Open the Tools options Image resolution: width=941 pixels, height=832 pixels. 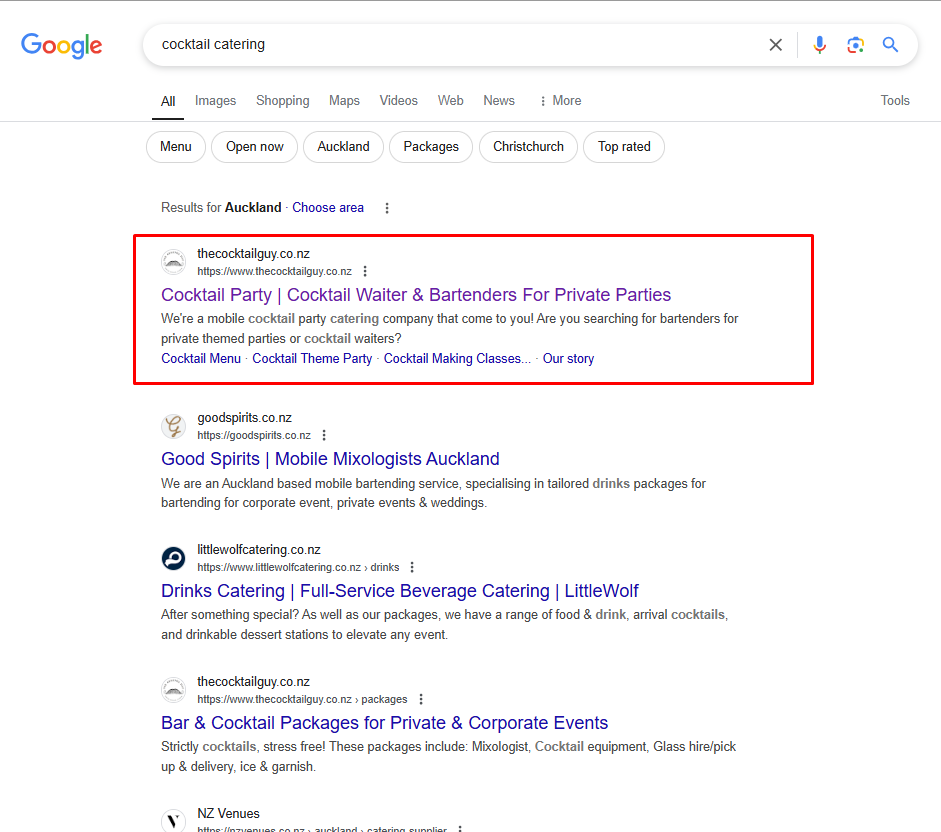coord(895,100)
